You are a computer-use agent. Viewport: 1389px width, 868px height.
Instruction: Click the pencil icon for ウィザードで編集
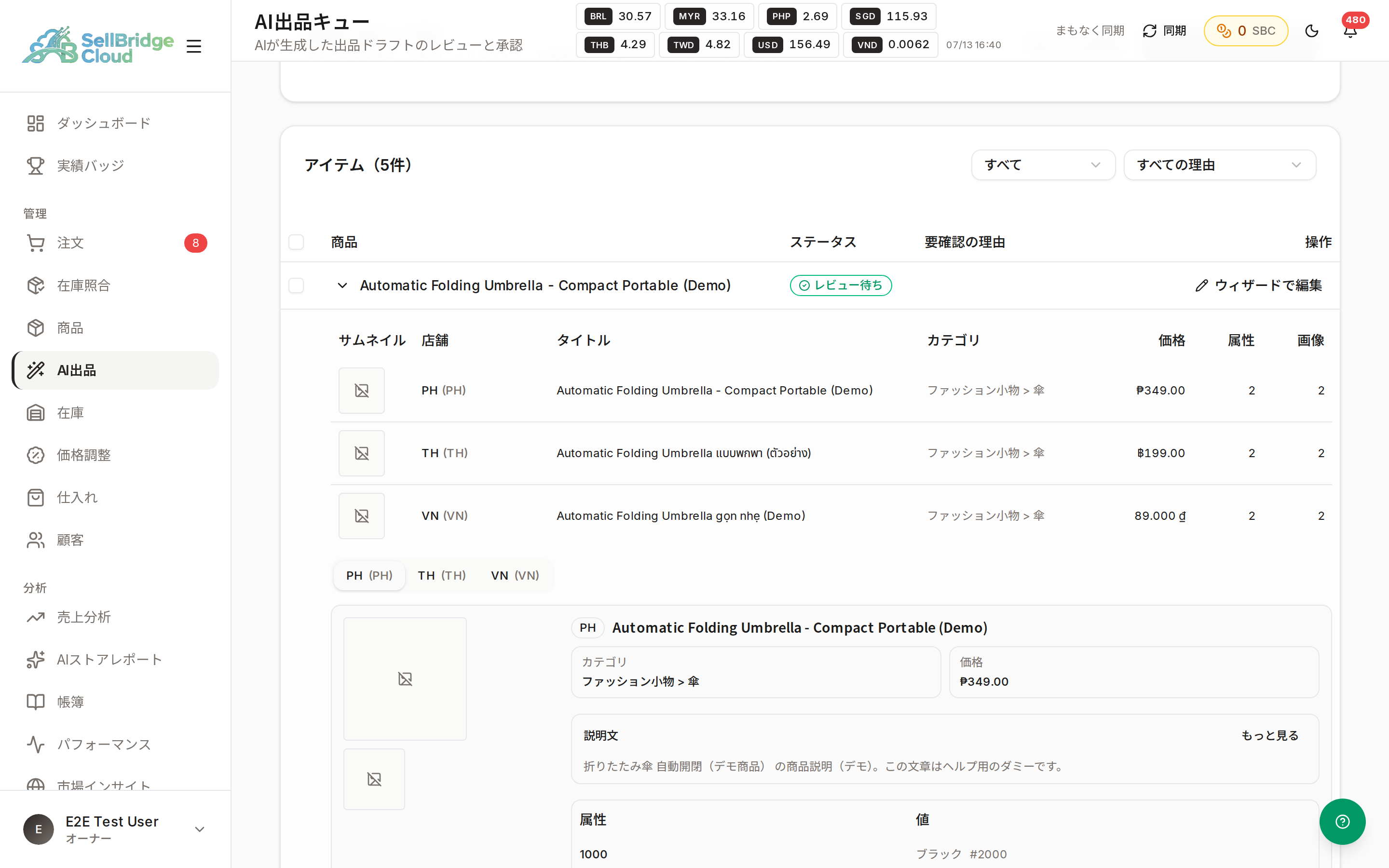coord(1201,285)
